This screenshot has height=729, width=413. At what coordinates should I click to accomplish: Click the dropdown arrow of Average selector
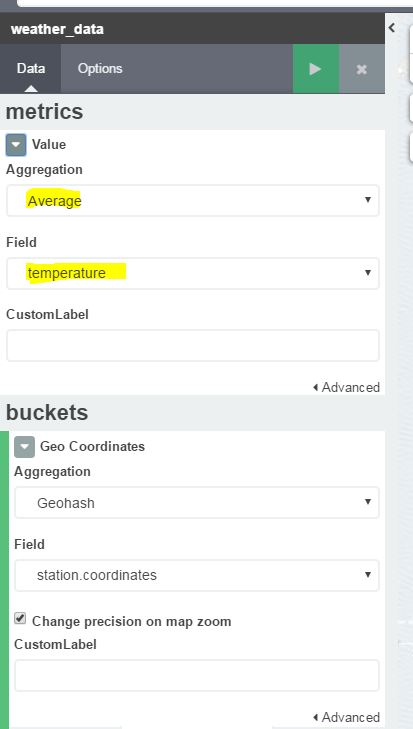pos(368,200)
